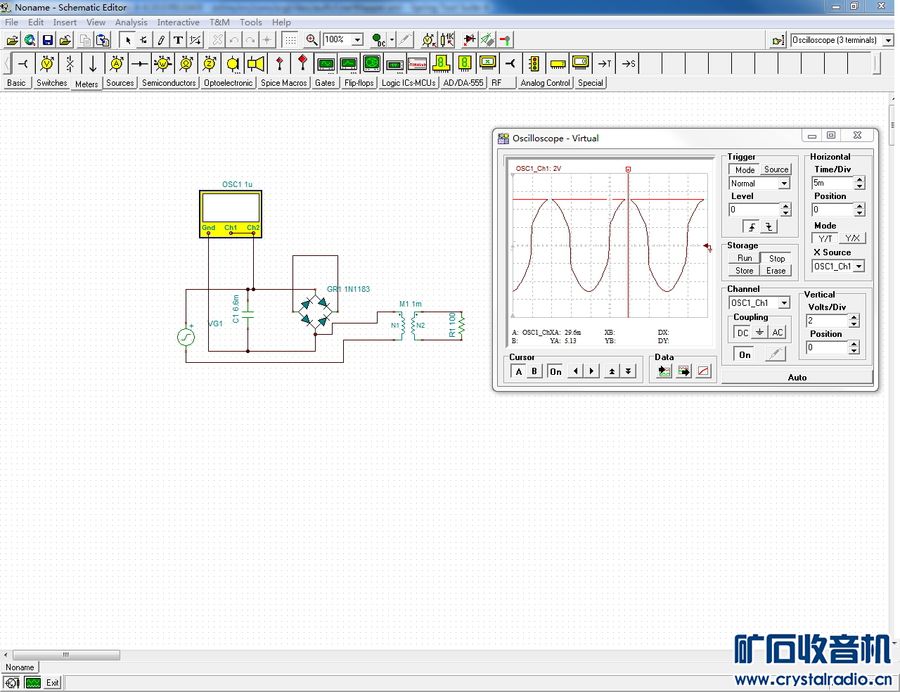This screenshot has width=900, height=692.
Task: Click the zoom magnifier icon
Action: pos(312,40)
